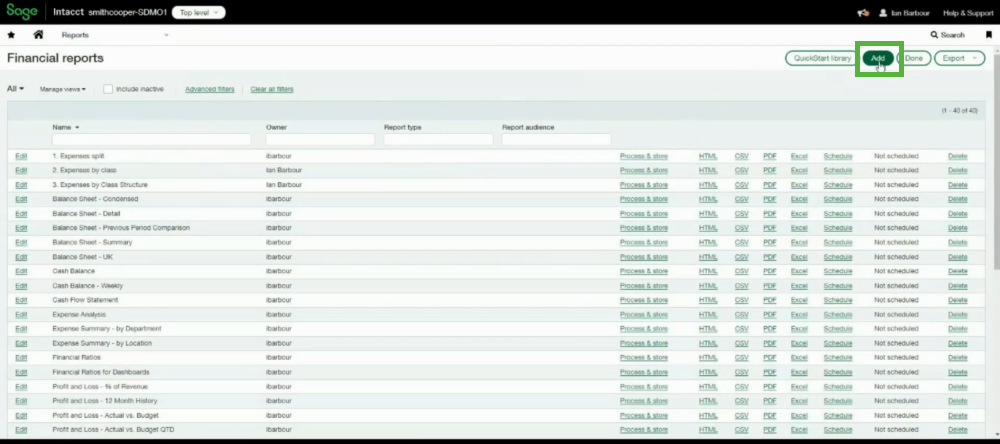The height and width of the screenshot is (444, 1000).
Task: Click Owner Ian Barbour on 2. Expenses by class
Action: 284,170
